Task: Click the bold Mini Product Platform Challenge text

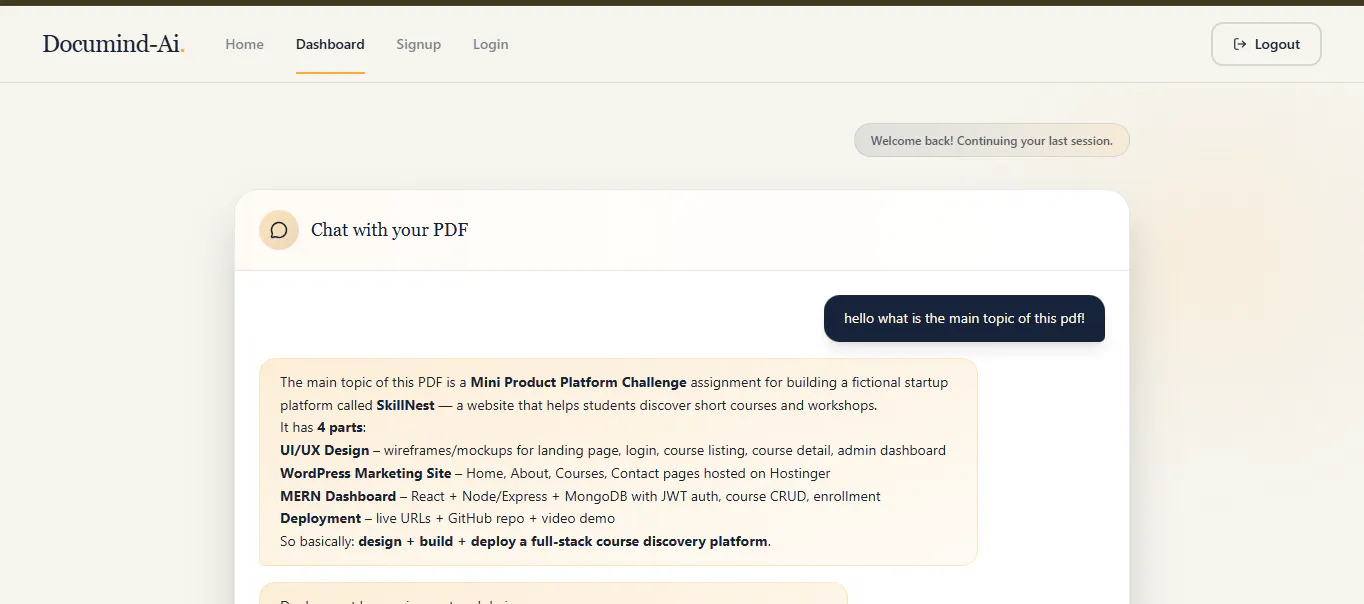Action: point(578,382)
